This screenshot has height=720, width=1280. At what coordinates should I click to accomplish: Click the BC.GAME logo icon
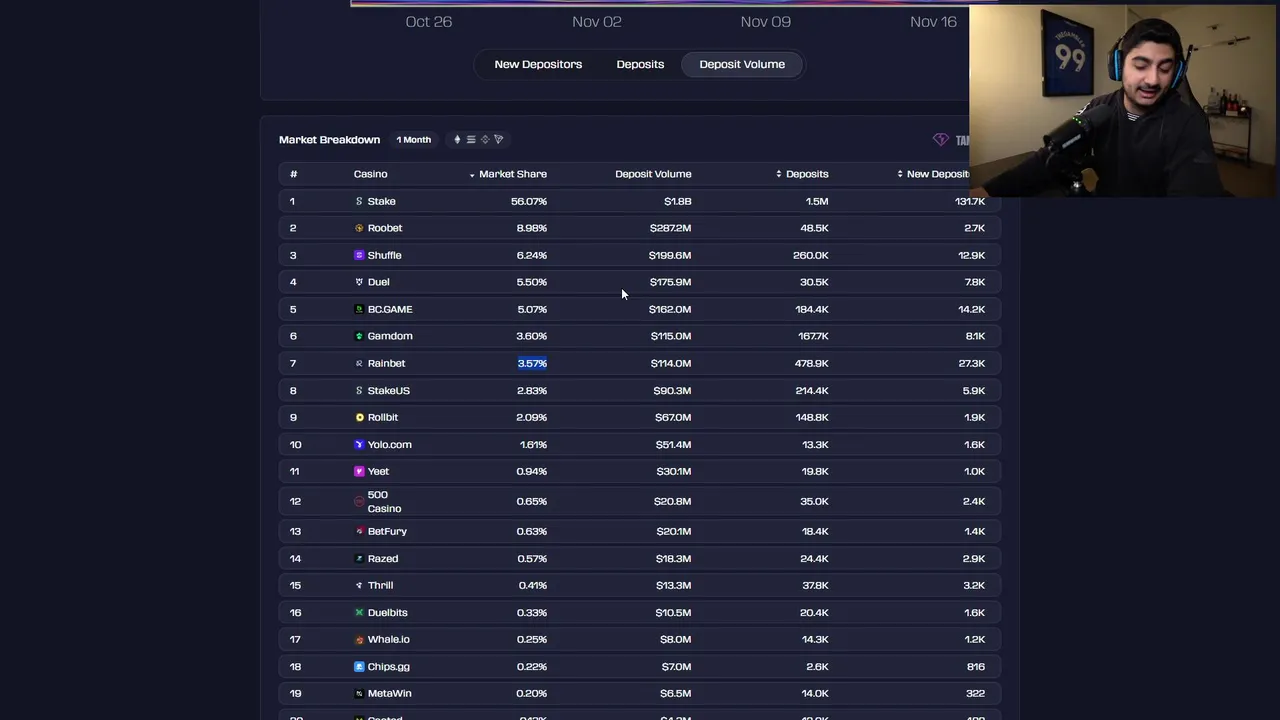359,309
